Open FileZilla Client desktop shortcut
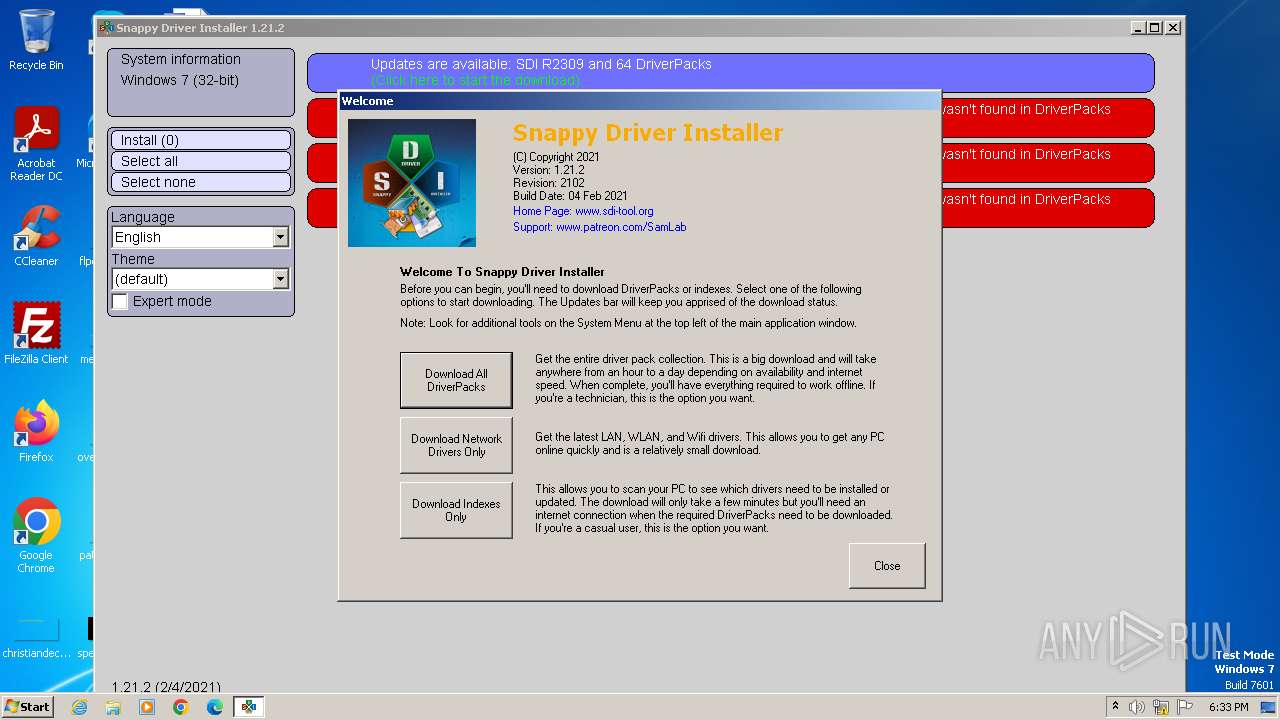Viewport: 1280px width, 720px height. pyautogui.click(x=36, y=333)
